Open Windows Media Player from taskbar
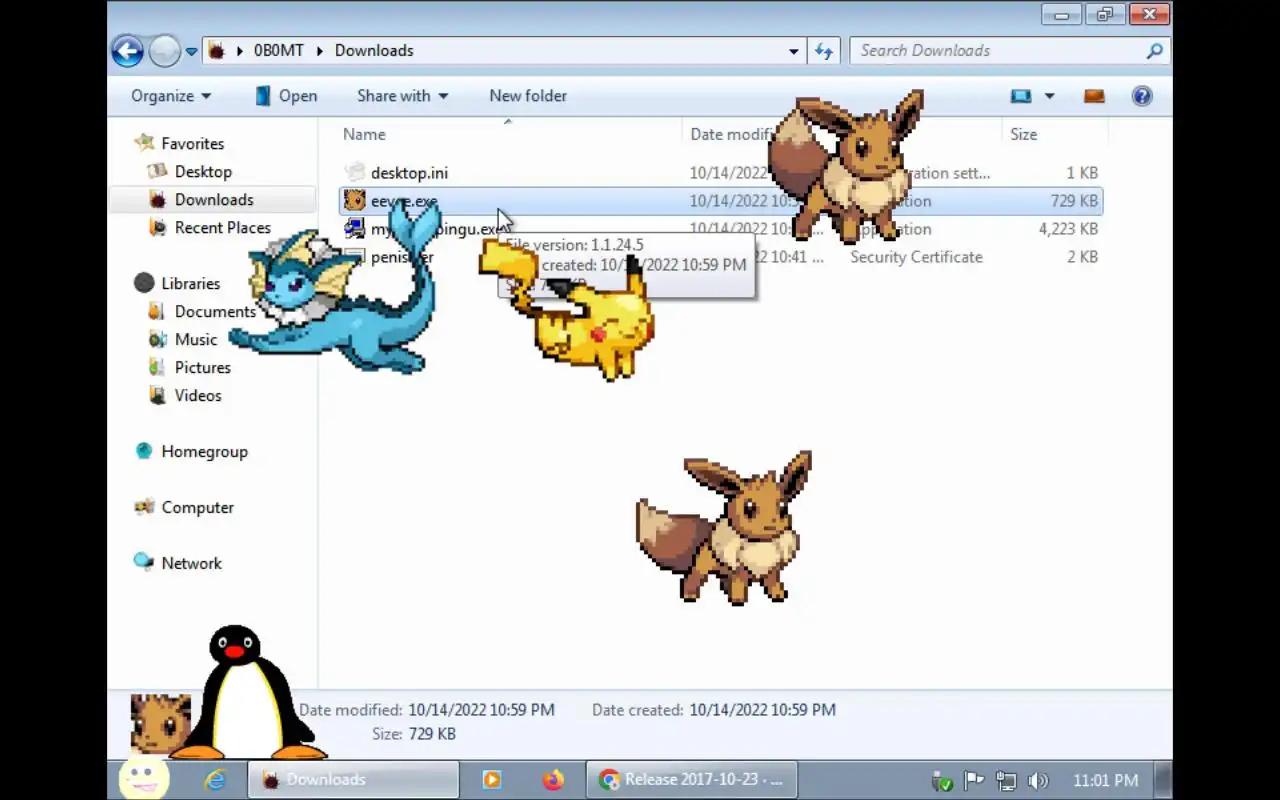This screenshot has width=1280, height=800. (x=491, y=780)
